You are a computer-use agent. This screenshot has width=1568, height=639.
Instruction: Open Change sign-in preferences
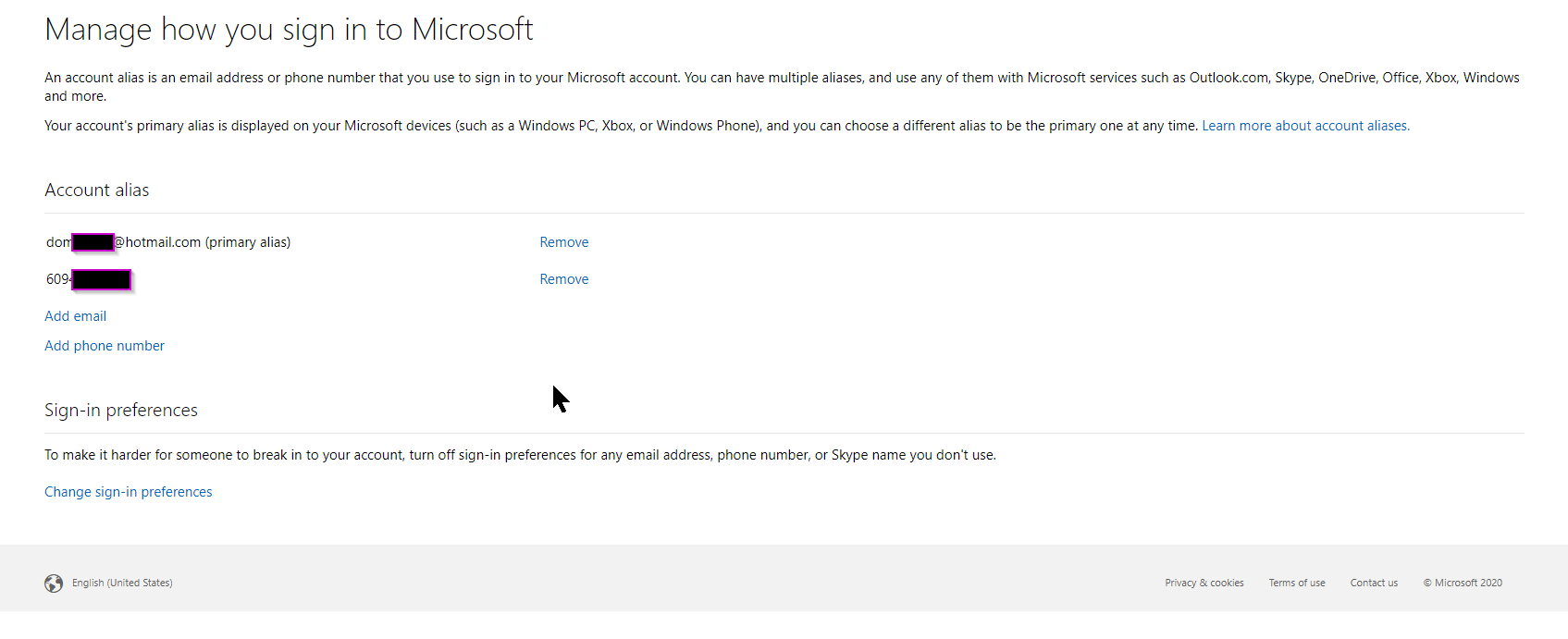(x=129, y=492)
